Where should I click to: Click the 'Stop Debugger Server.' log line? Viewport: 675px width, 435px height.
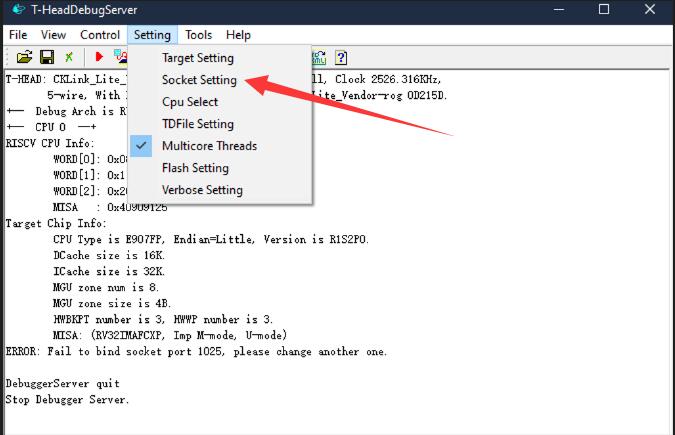pos(67,400)
